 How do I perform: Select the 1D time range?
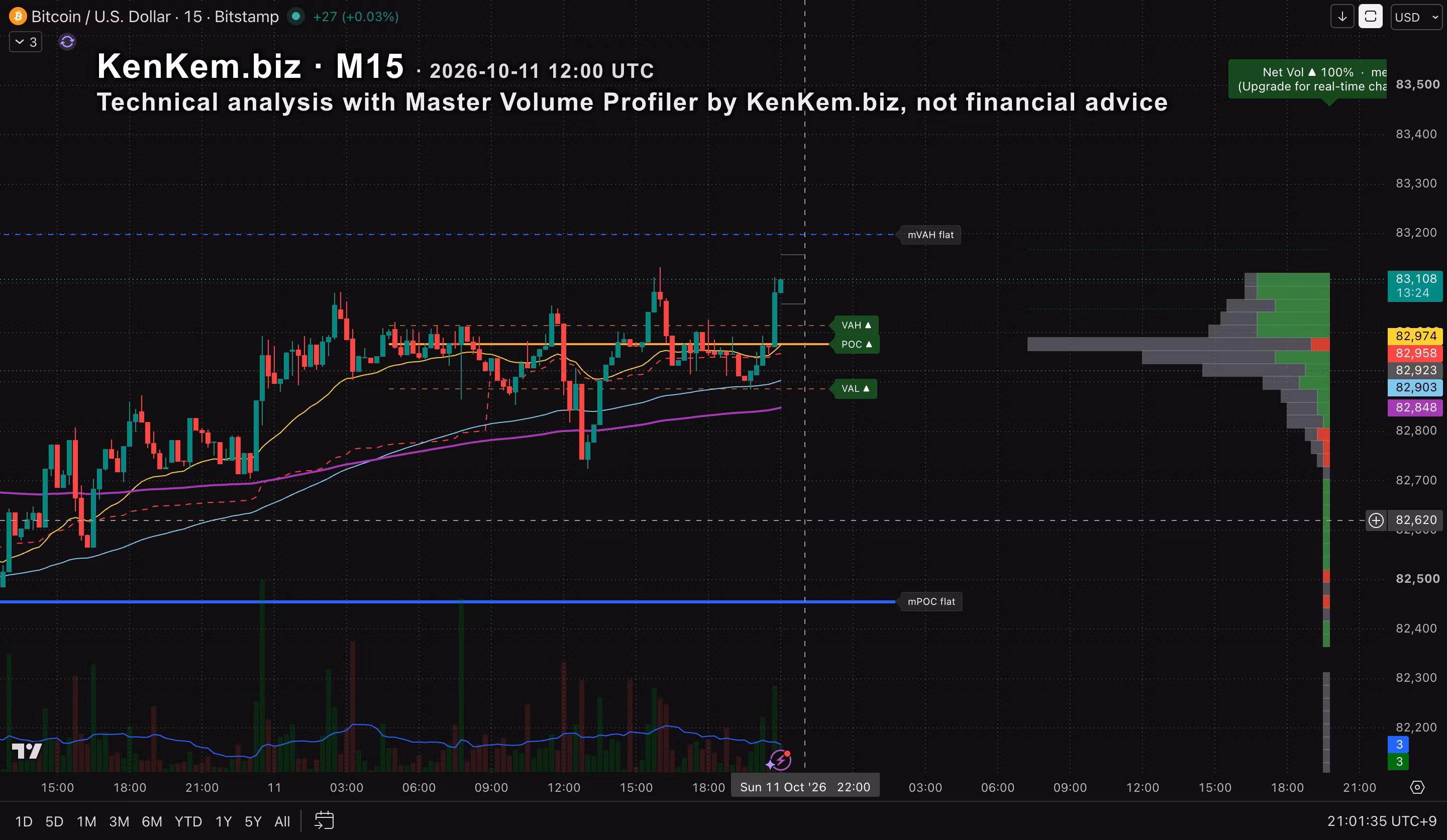coord(24,821)
